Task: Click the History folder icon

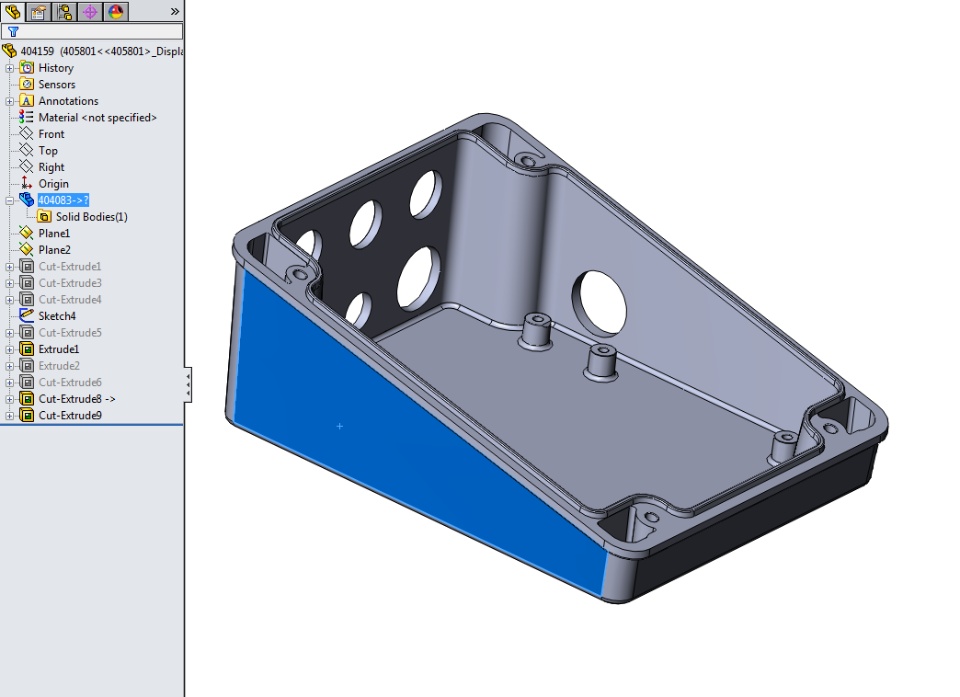Action: pyautogui.click(x=26, y=67)
